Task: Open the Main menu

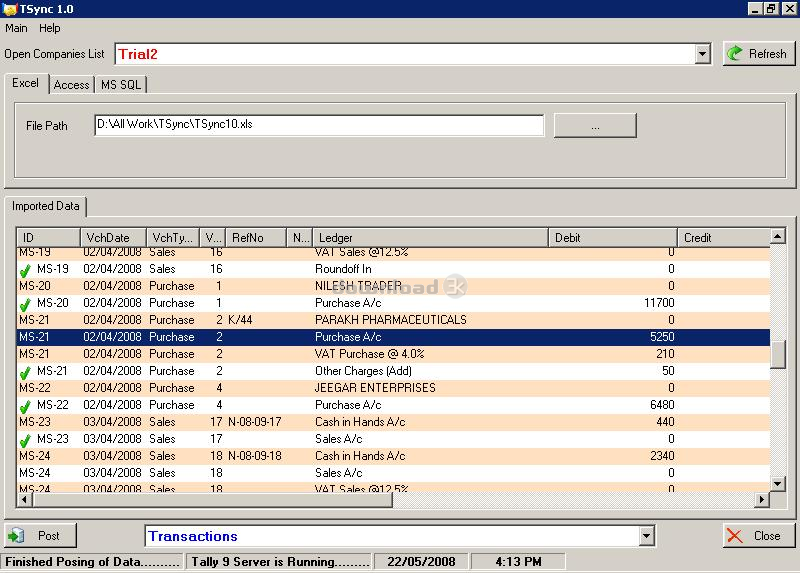Action: click(x=16, y=28)
